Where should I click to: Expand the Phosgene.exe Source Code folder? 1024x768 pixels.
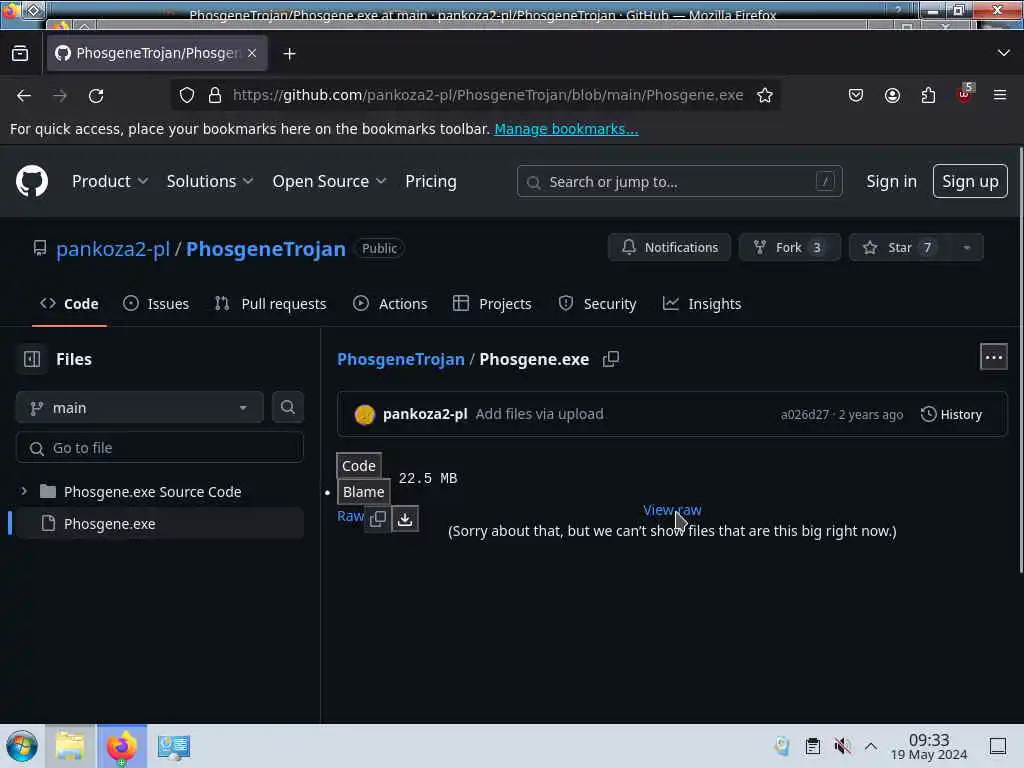tap(24, 491)
